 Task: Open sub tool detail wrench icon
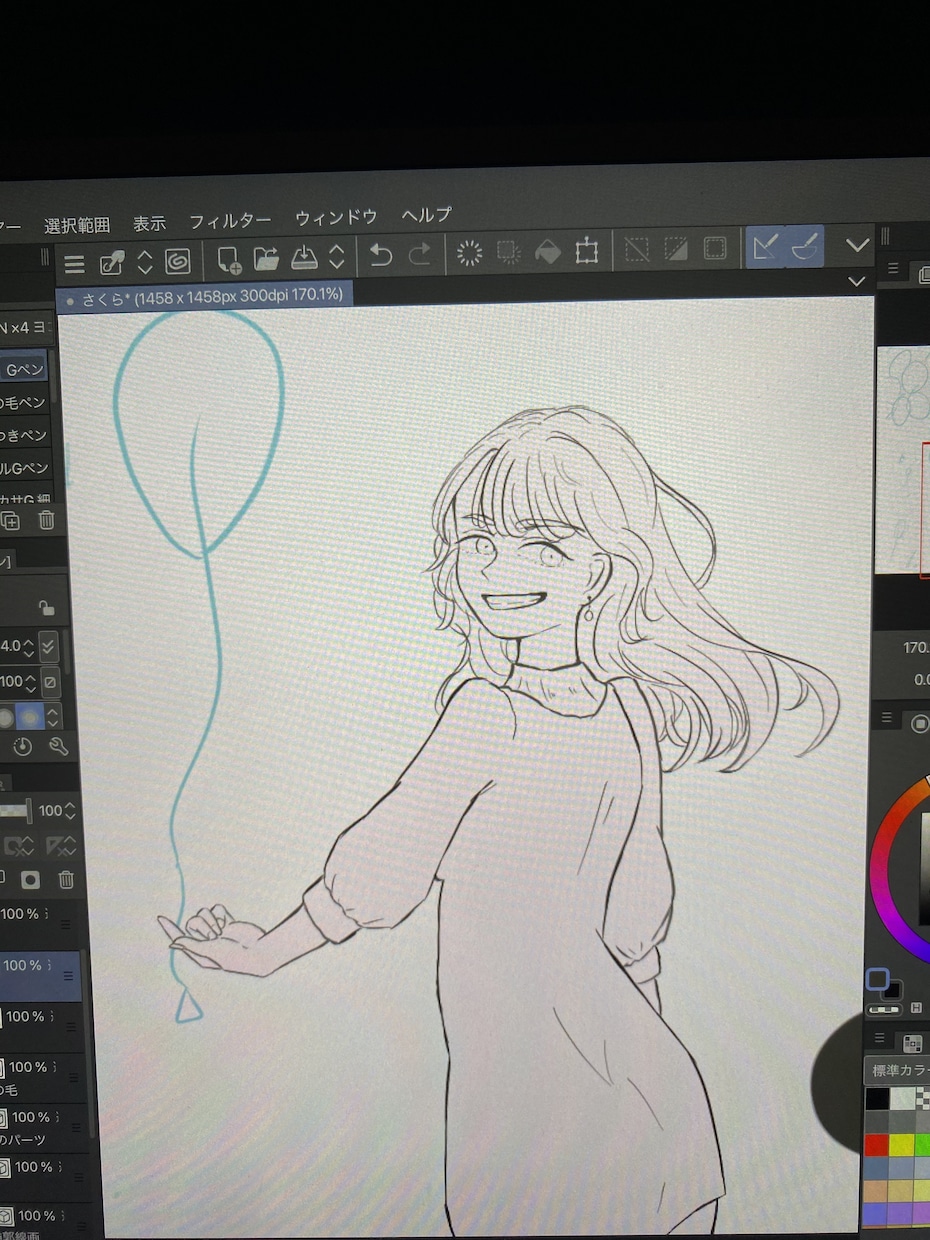58,746
